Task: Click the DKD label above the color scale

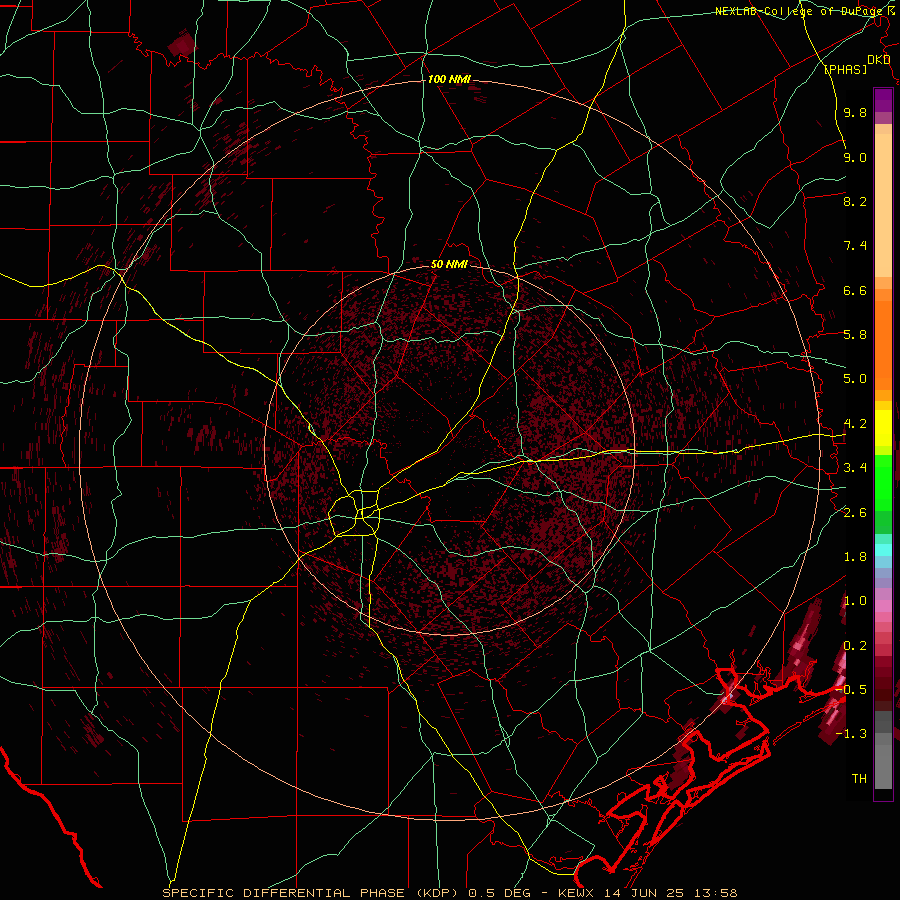Action: click(879, 60)
